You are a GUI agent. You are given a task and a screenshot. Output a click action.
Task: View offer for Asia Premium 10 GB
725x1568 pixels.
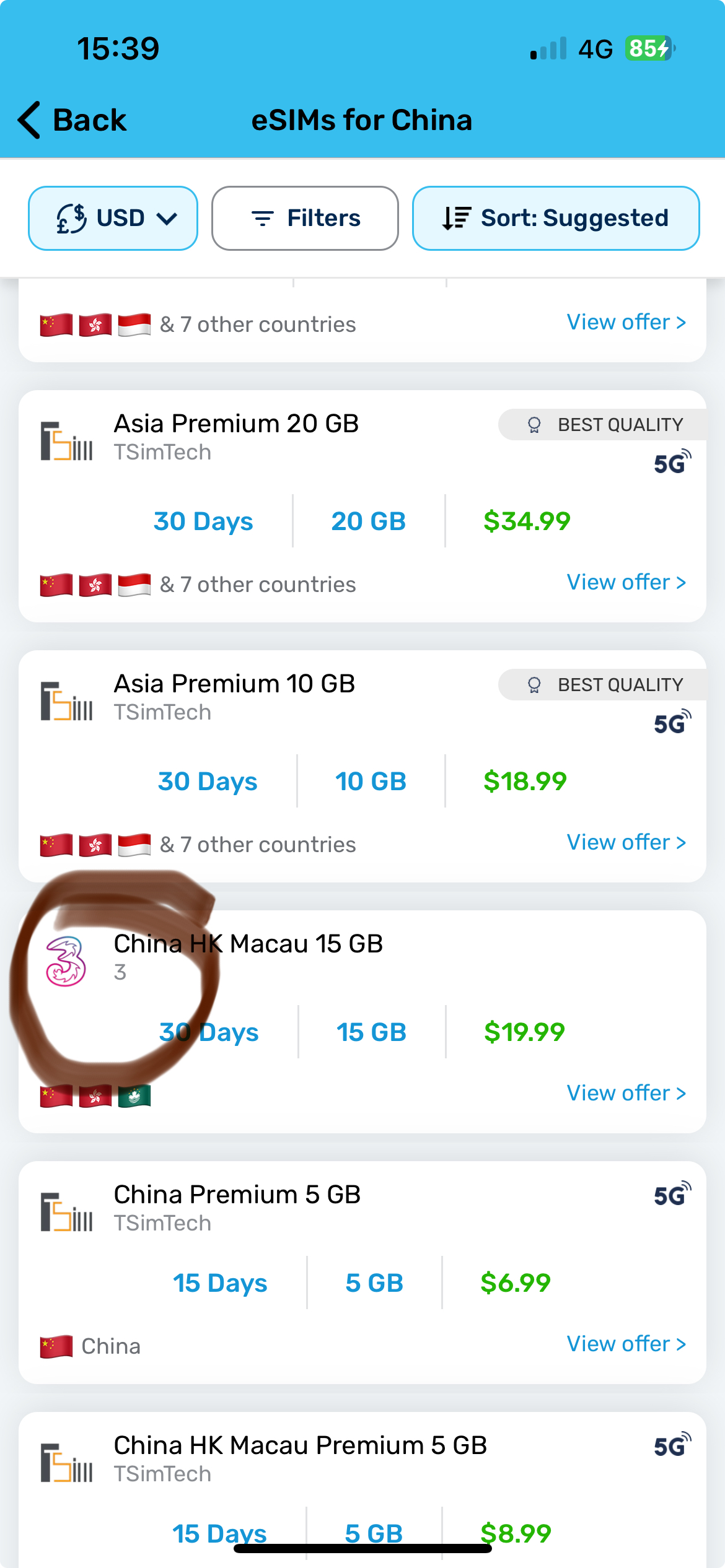coord(626,843)
